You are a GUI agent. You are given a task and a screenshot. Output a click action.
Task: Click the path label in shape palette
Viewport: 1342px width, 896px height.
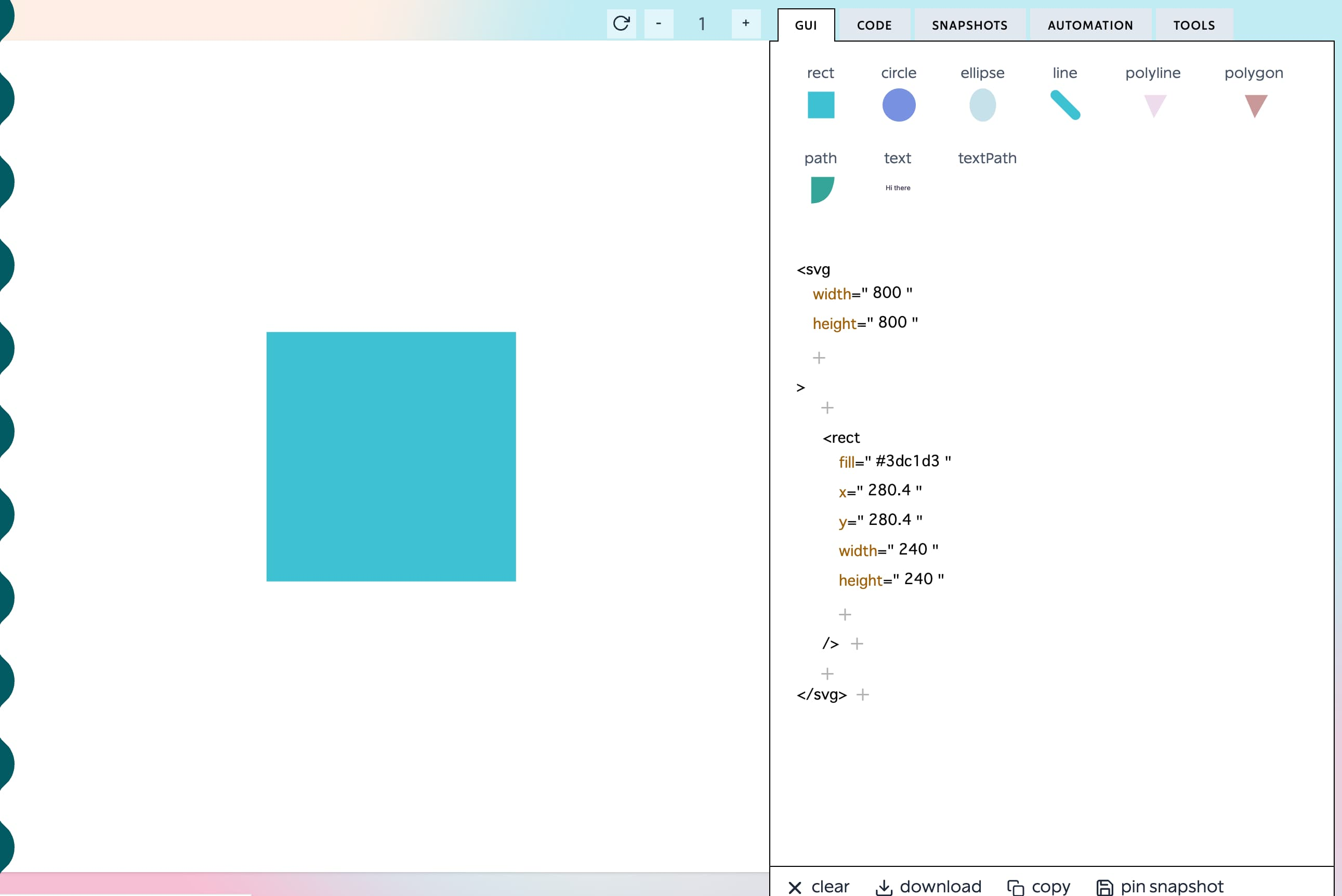(820, 159)
